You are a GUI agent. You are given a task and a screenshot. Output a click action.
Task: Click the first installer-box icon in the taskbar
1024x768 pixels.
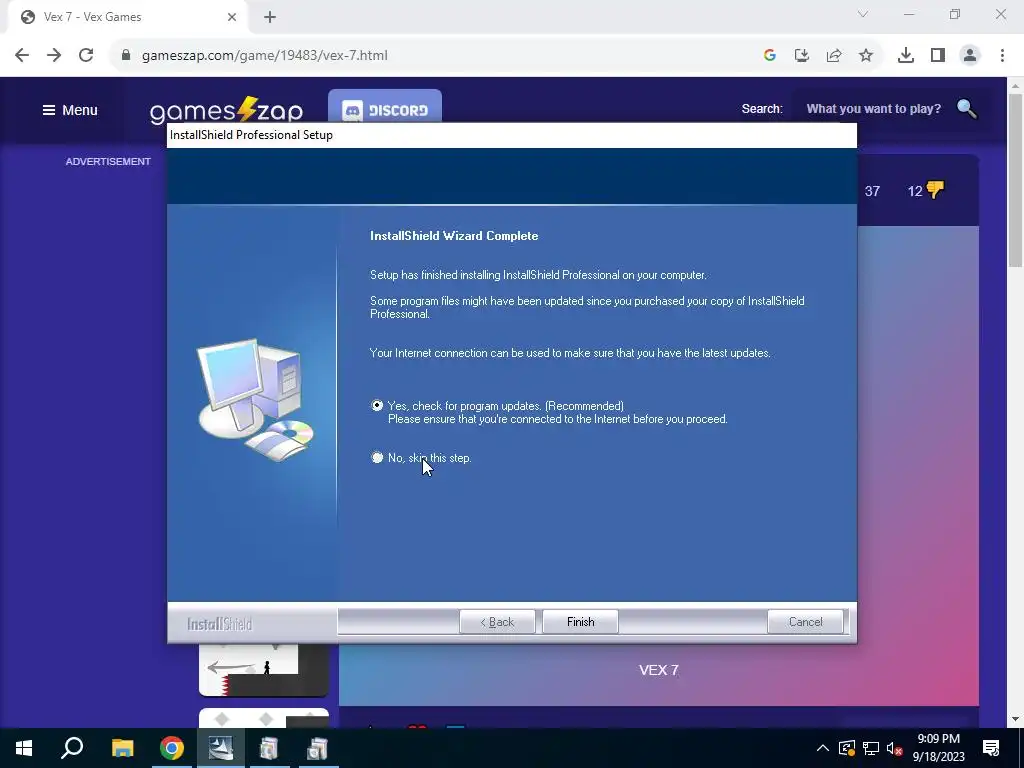[x=269, y=748]
